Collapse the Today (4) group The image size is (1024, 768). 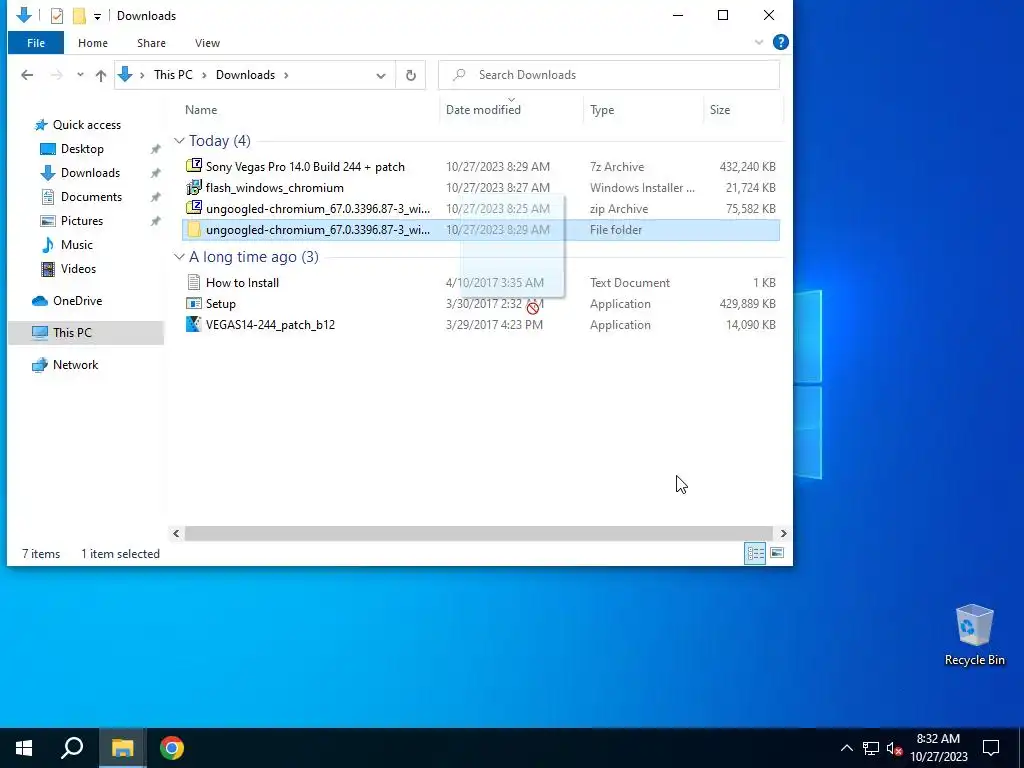[179, 141]
